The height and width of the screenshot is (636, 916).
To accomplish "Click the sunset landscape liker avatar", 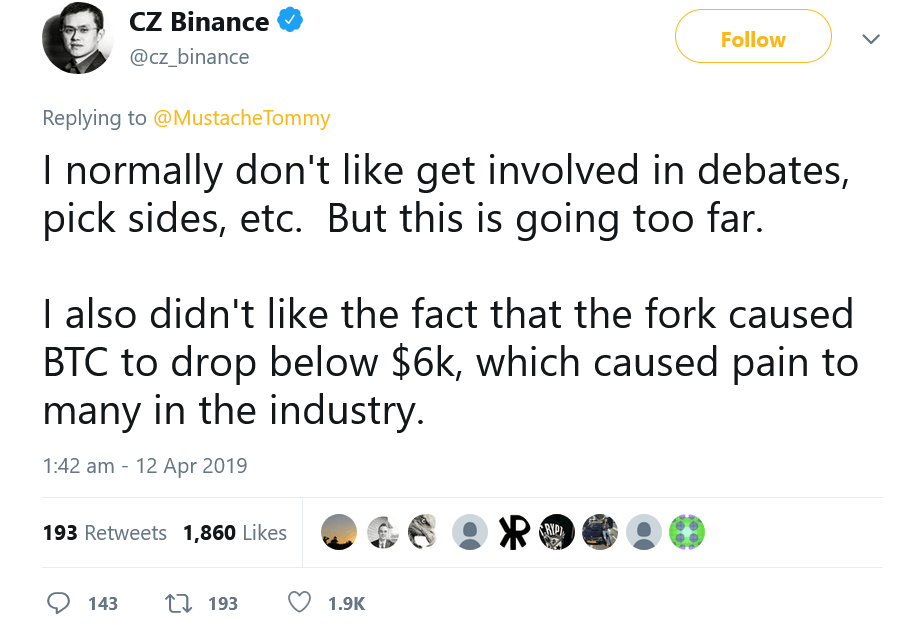I will (339, 532).
